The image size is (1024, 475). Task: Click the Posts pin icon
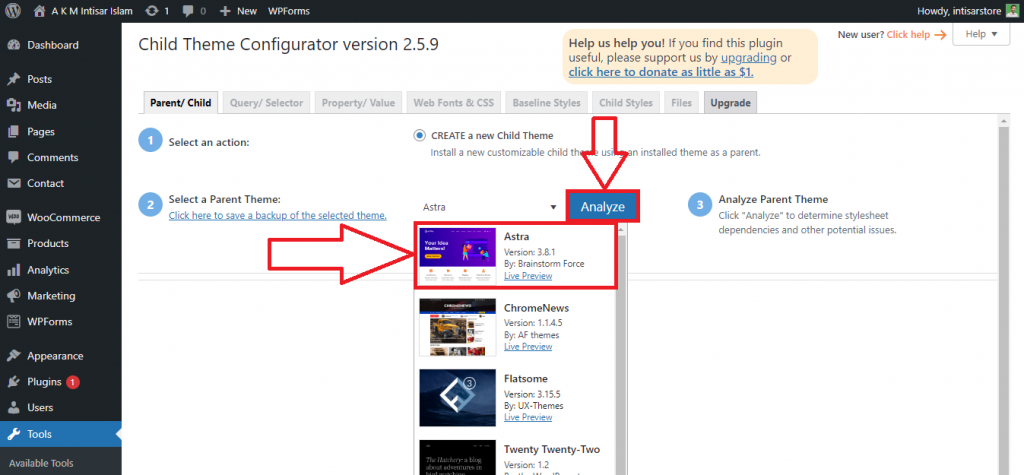pos(13,79)
